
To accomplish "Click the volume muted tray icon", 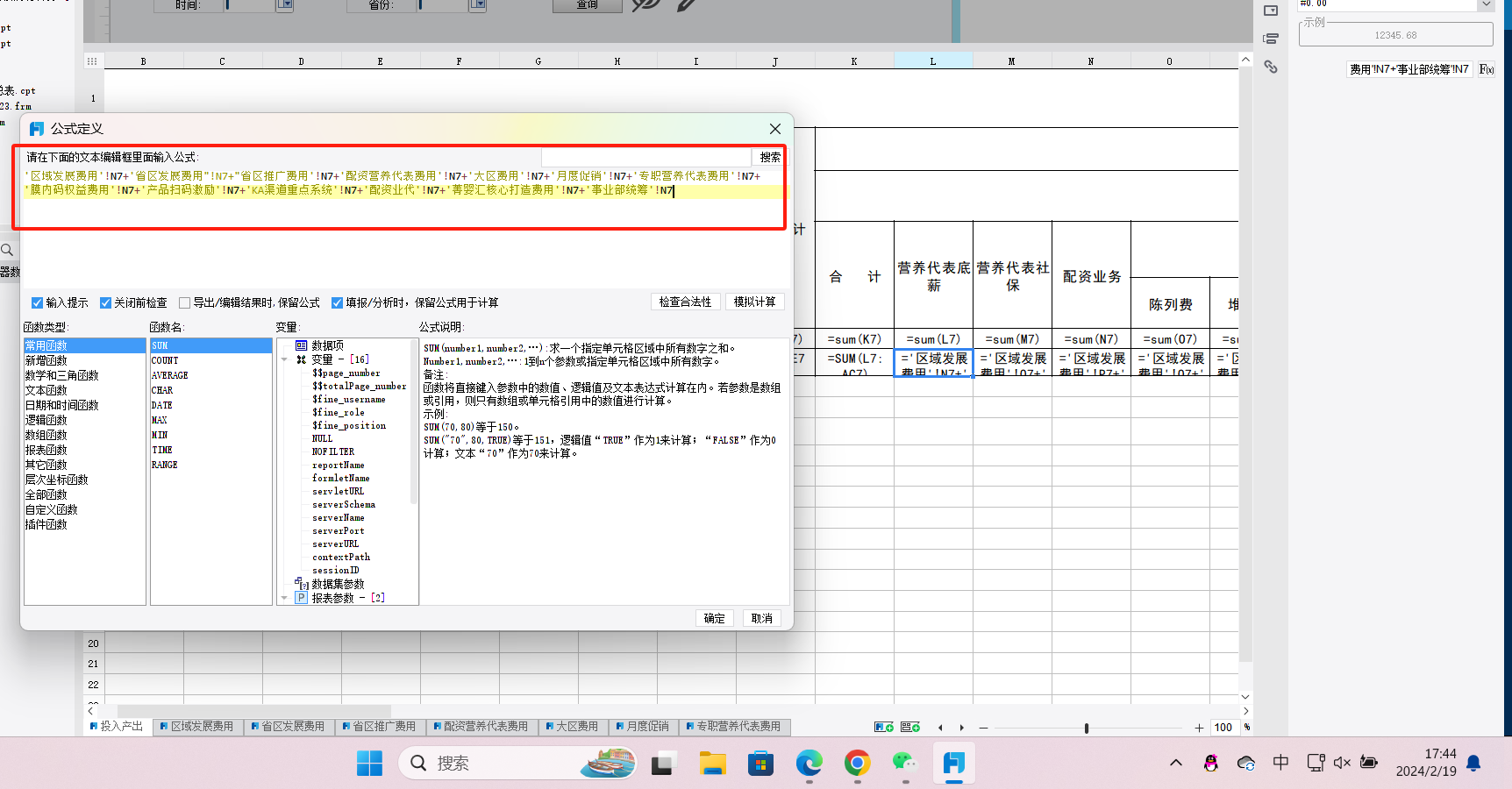I will [1342, 763].
